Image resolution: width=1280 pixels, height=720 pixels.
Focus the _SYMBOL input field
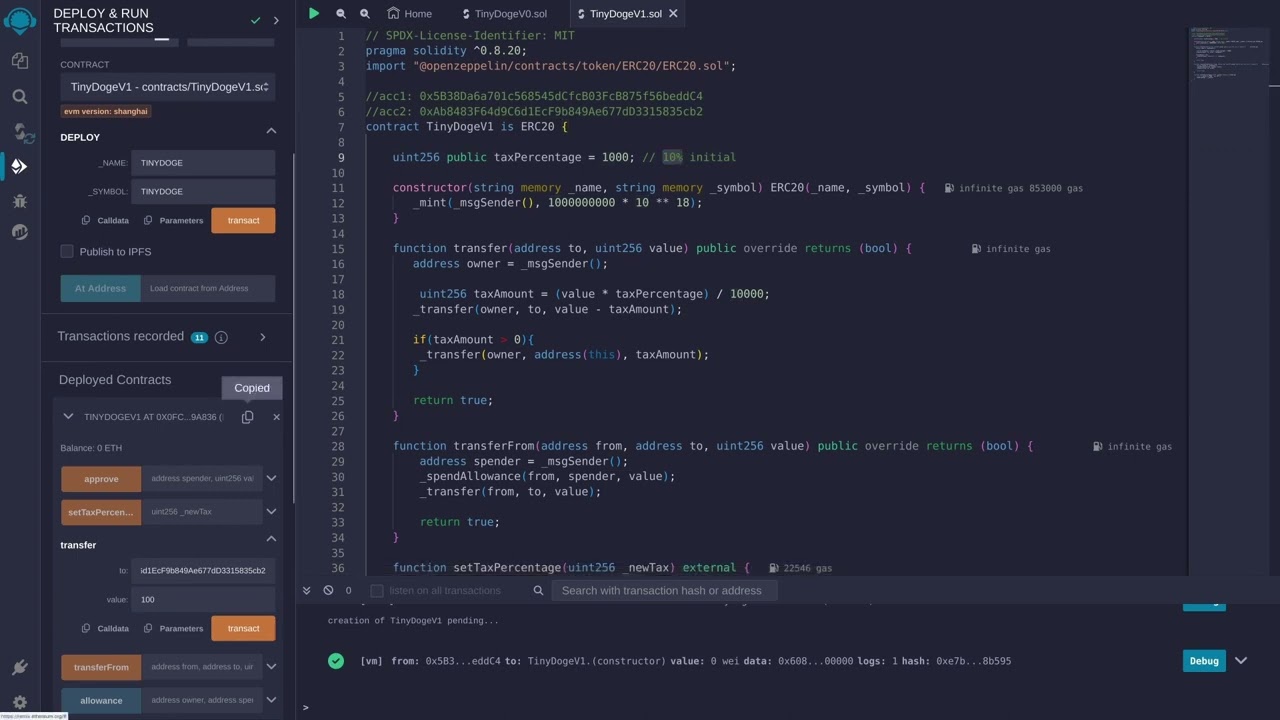[203, 191]
